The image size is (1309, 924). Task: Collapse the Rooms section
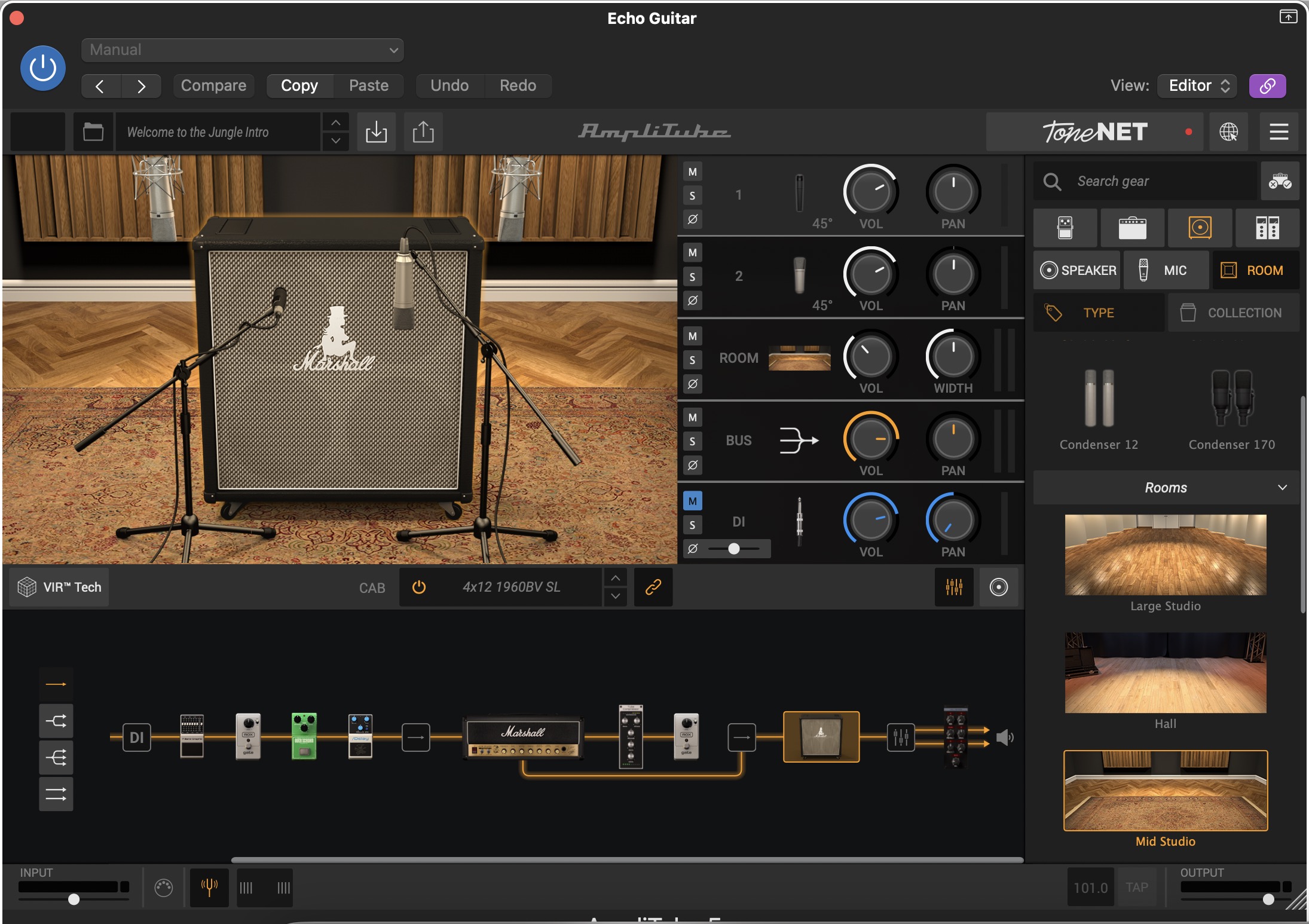(x=1282, y=488)
